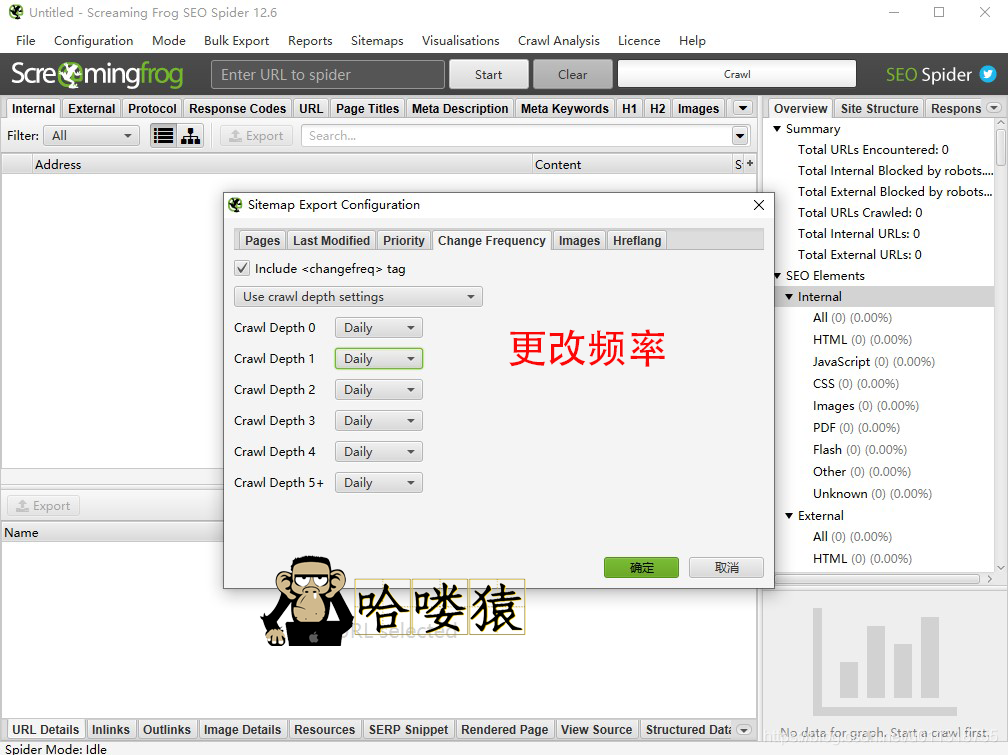Open Crawl Depth 2 frequency dropdown
Image resolution: width=1008 pixels, height=755 pixels.
(x=379, y=390)
